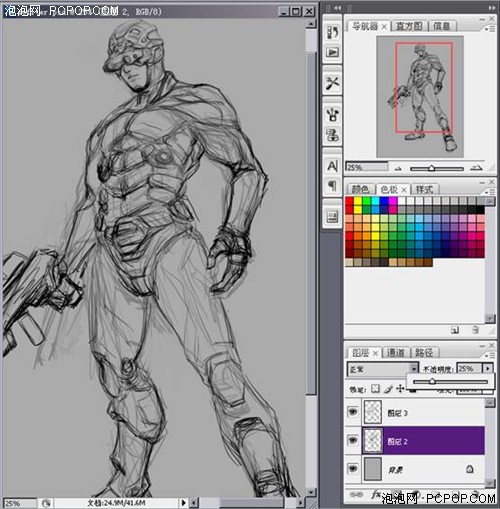
Task: Switch to the 直方图 tab
Action: (409, 26)
